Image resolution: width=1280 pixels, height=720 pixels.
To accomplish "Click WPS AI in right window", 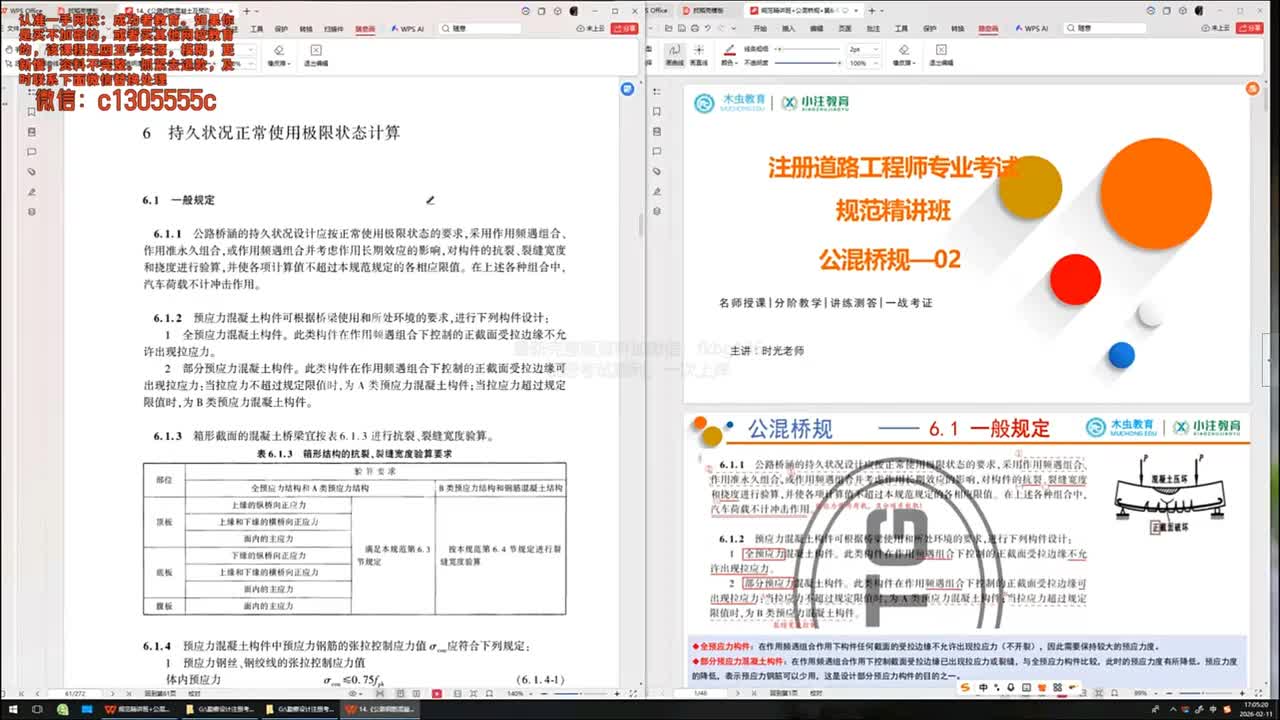I will 1032,29.
